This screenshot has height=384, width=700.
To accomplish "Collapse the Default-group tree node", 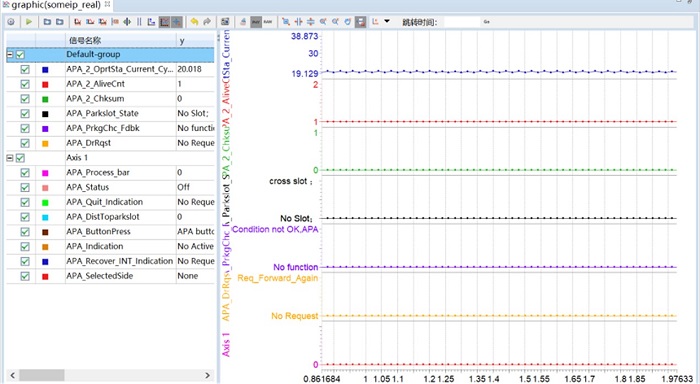I will pyautogui.click(x=10, y=54).
